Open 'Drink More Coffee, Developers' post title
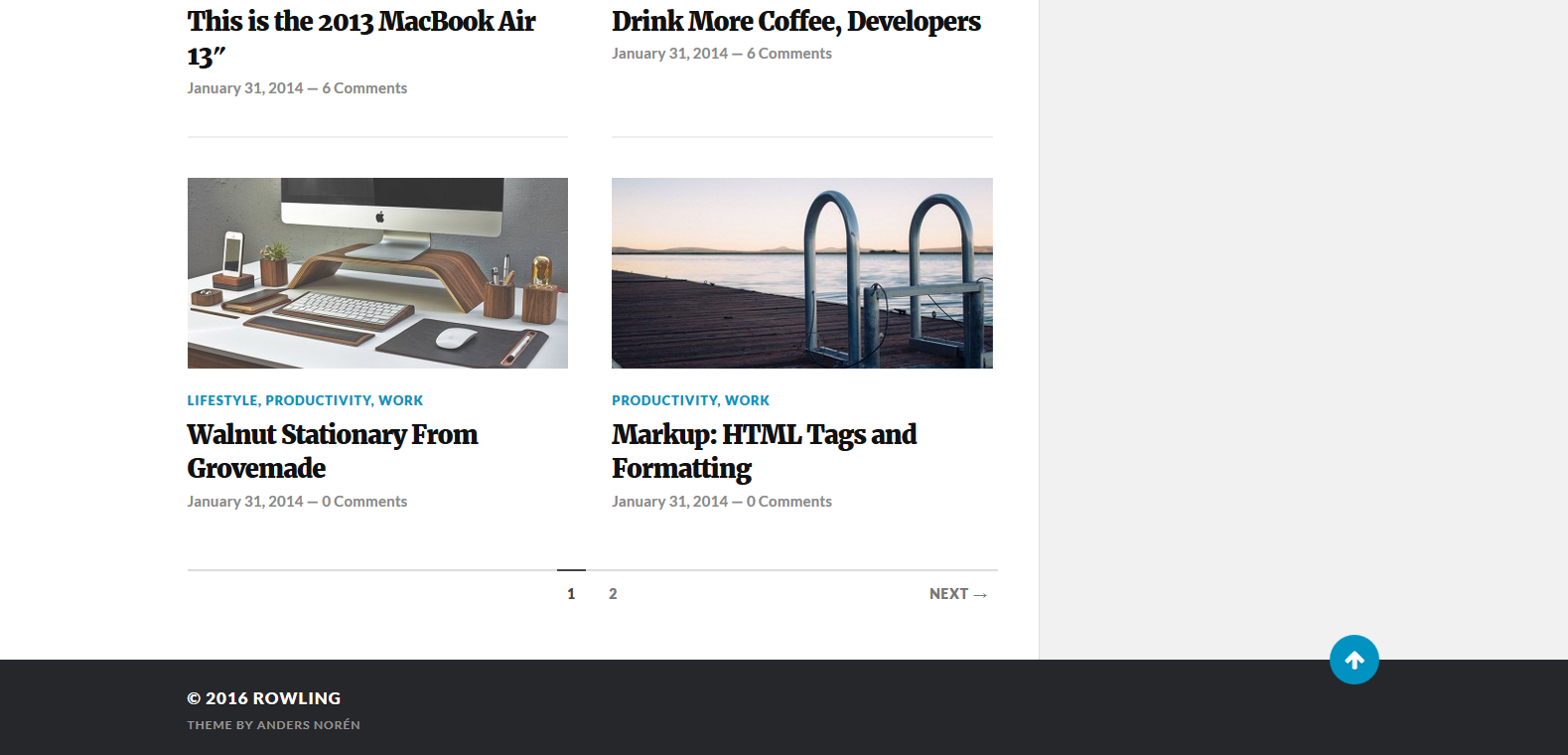The image size is (1568, 755). coord(795,22)
